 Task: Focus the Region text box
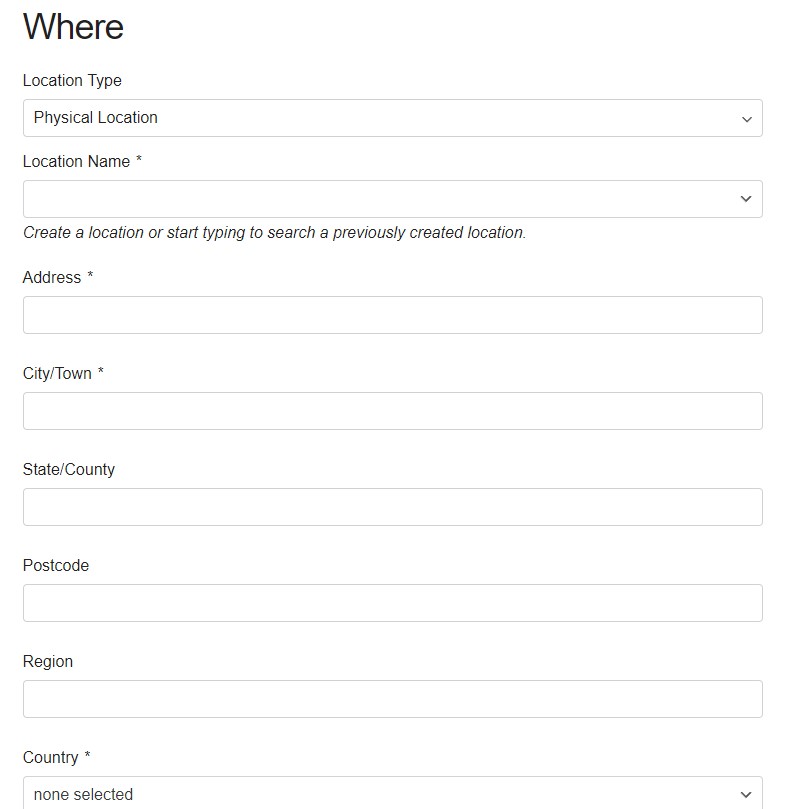(392, 699)
